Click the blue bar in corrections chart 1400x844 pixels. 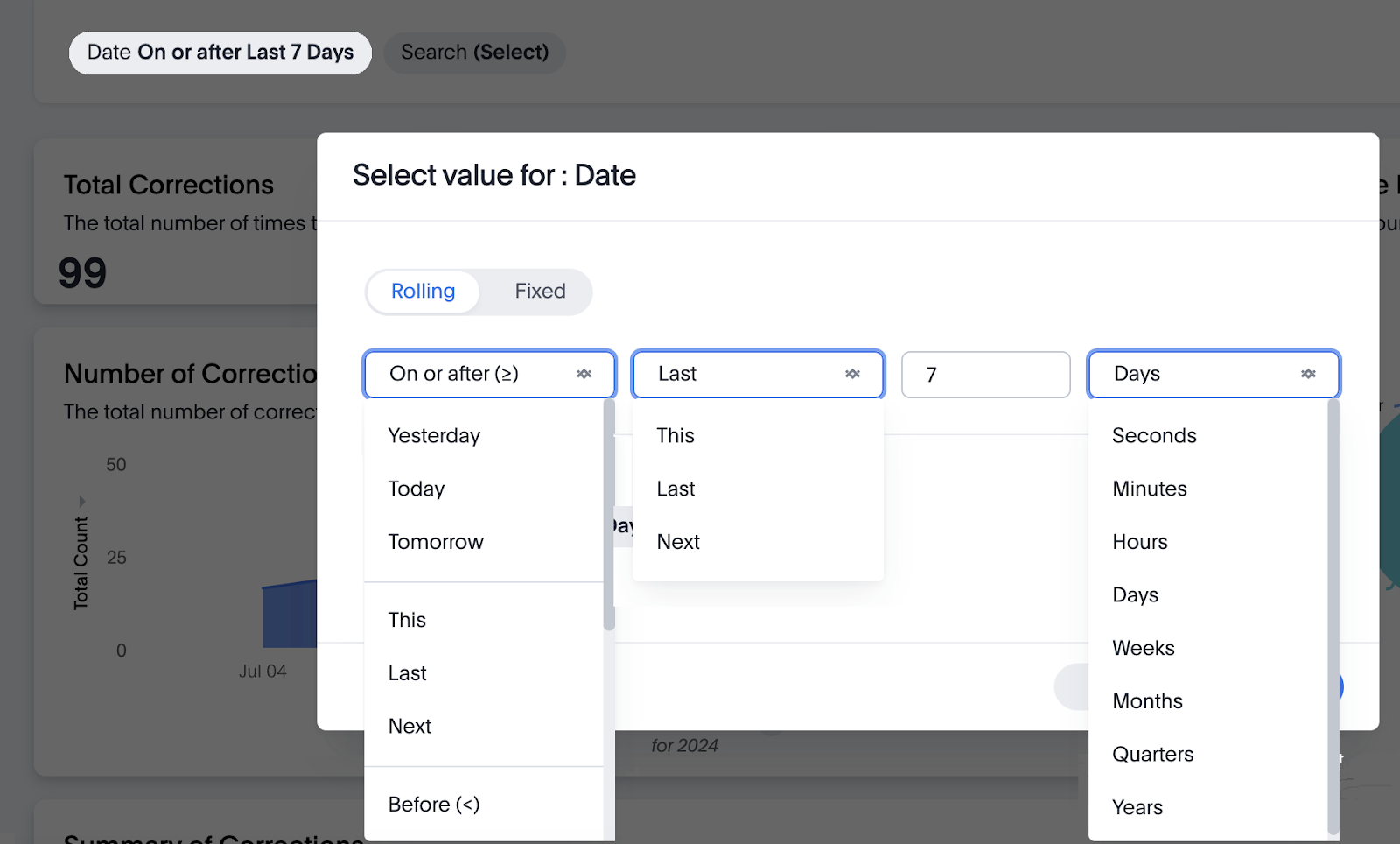290,615
